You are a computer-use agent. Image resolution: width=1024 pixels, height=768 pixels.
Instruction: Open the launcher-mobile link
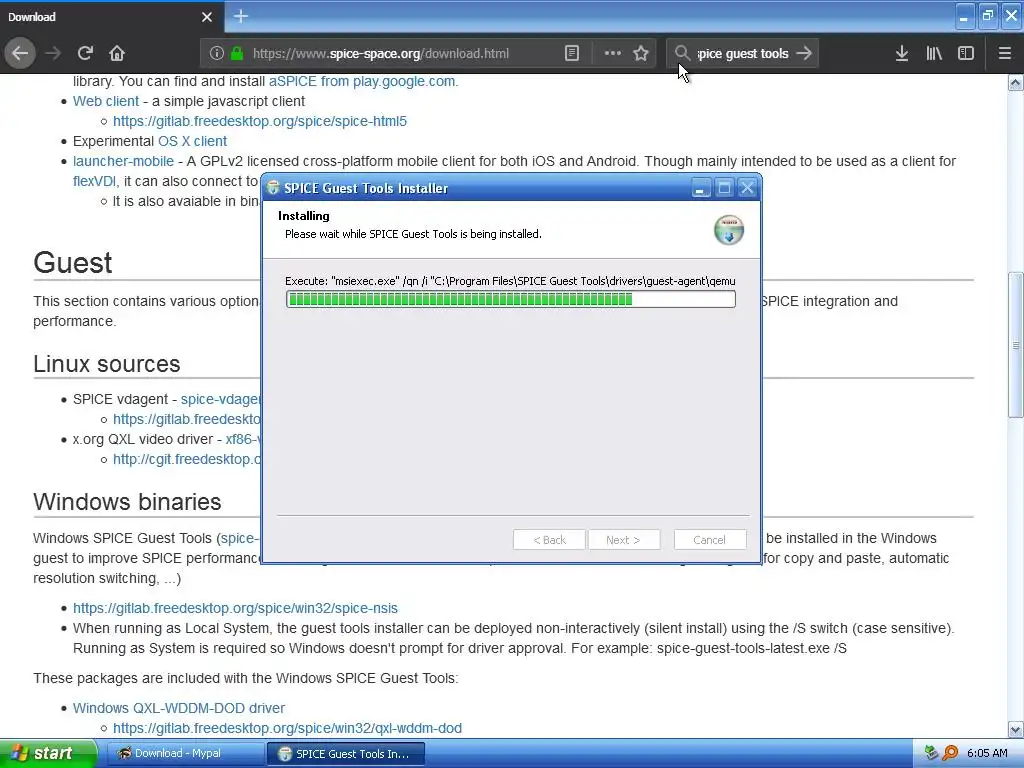[123, 161]
